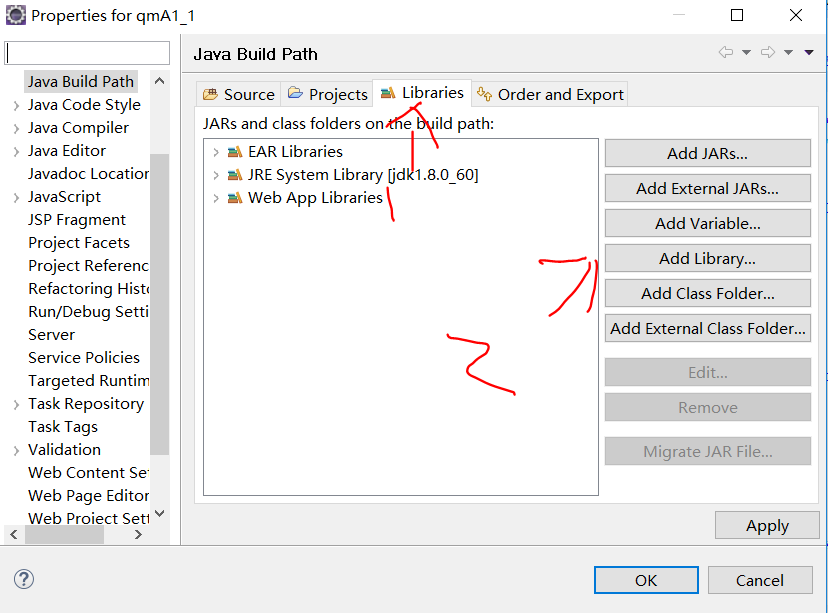Click the Cancel button

(760, 580)
